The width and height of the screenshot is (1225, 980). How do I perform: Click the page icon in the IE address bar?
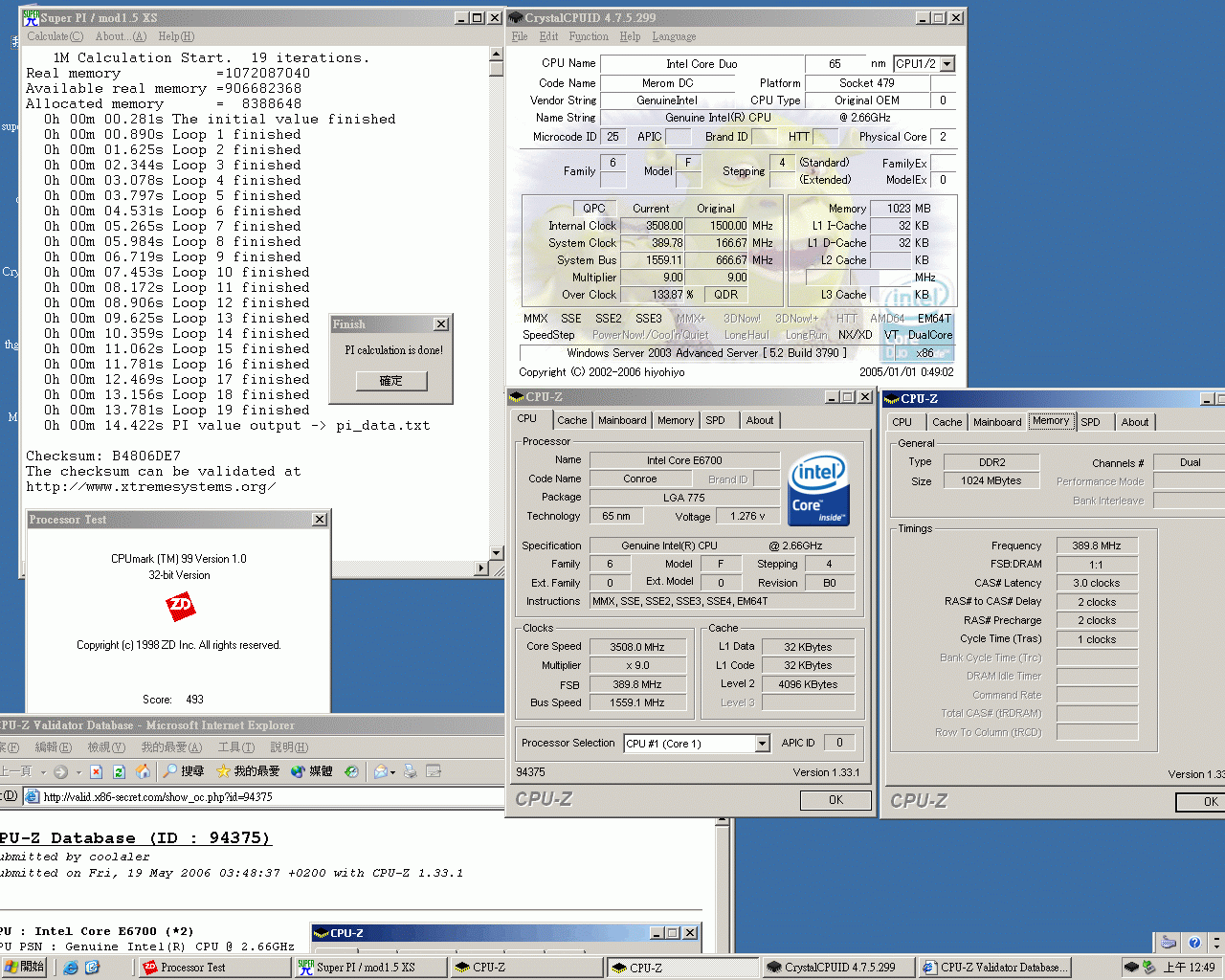click(32, 796)
